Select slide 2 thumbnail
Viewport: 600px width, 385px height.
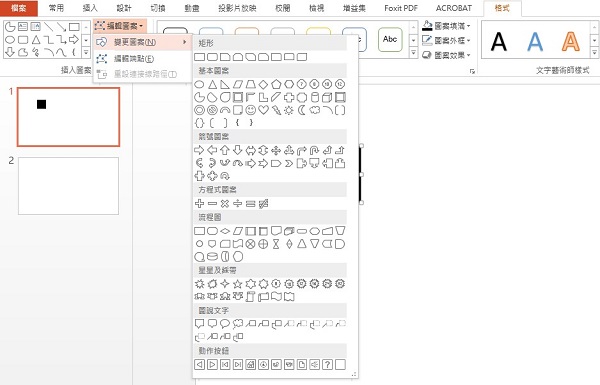[68, 186]
